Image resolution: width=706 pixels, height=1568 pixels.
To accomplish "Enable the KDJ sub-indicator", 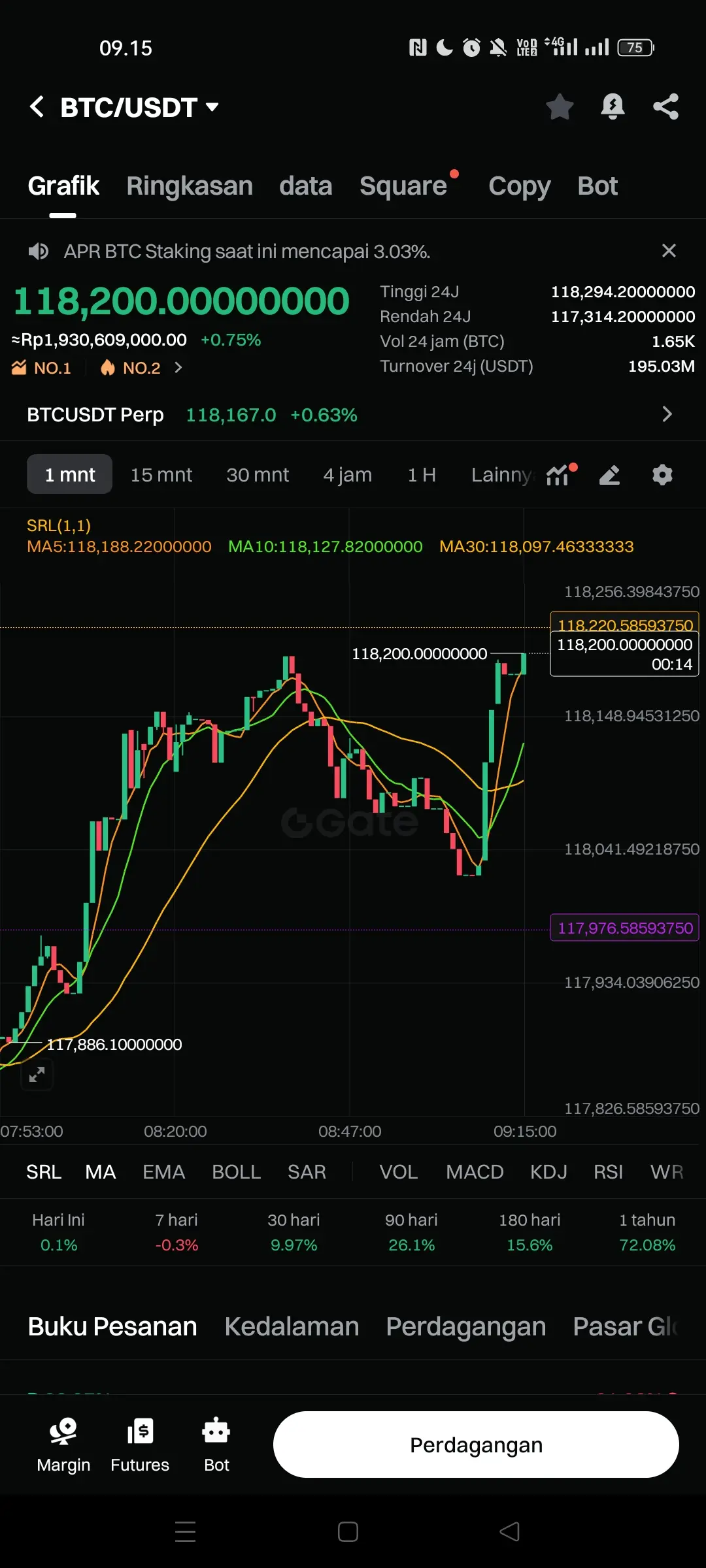I will tap(548, 1172).
